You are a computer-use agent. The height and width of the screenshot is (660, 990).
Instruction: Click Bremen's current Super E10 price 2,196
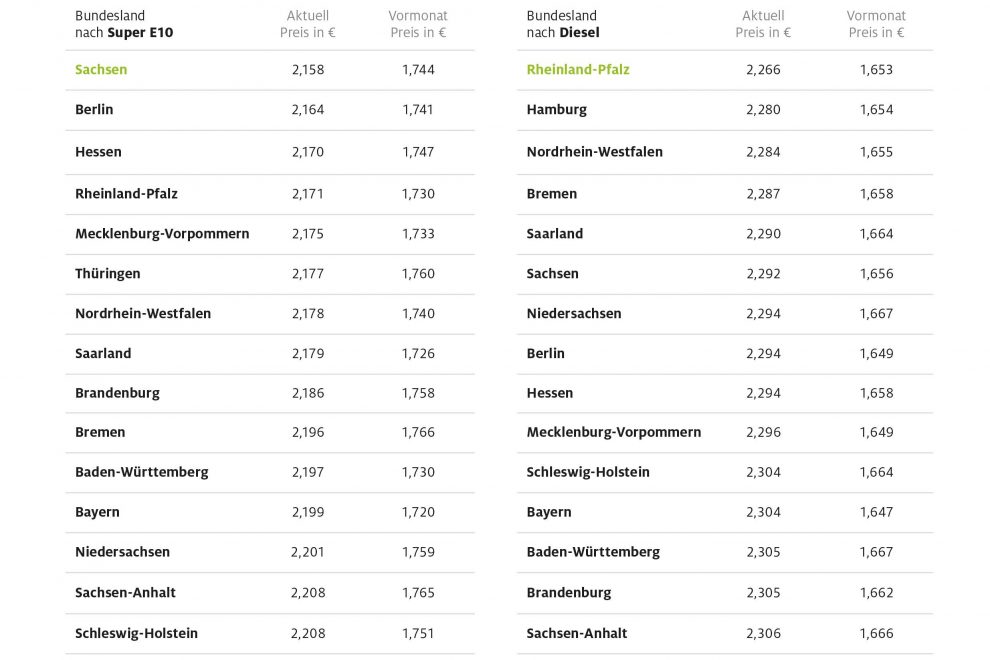(308, 432)
